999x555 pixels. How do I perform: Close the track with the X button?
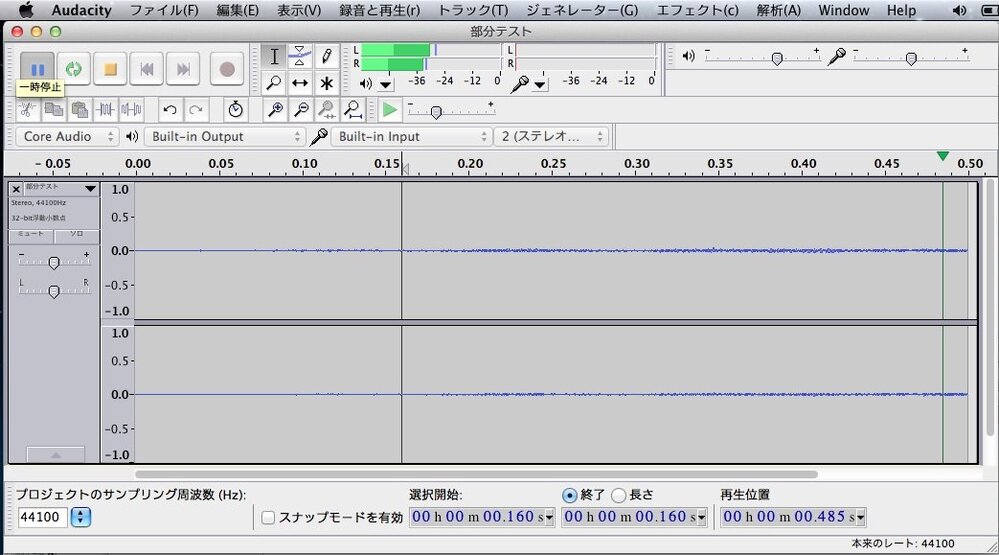pyautogui.click(x=17, y=189)
